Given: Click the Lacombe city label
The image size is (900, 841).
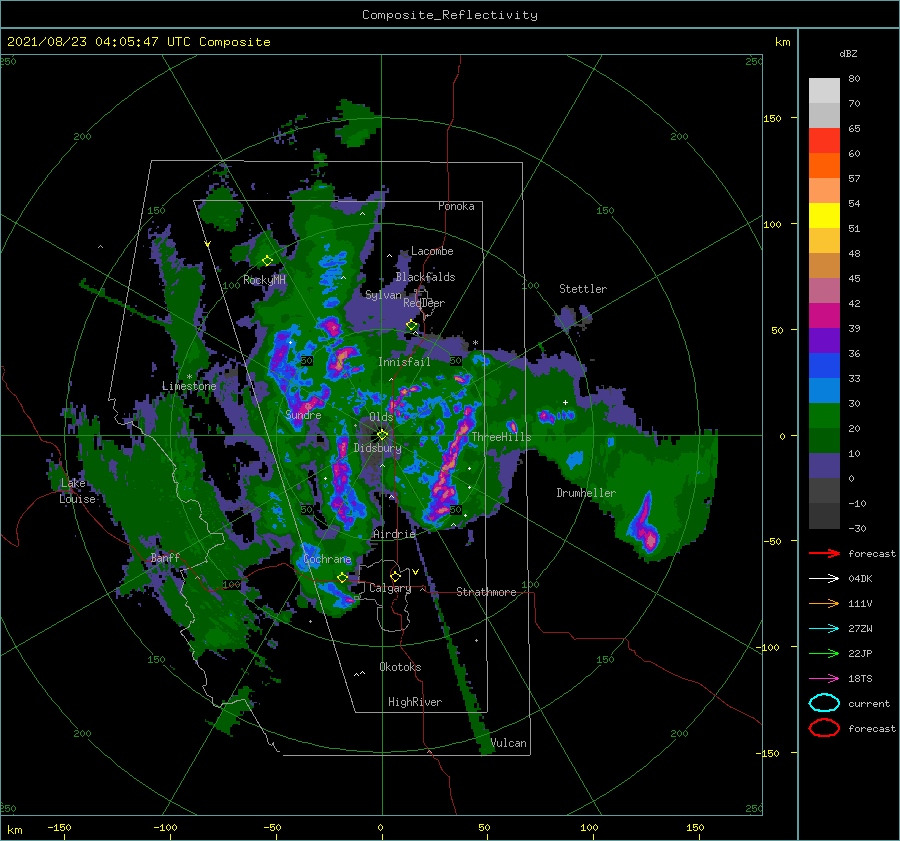Looking at the screenshot, I should coord(432,251).
